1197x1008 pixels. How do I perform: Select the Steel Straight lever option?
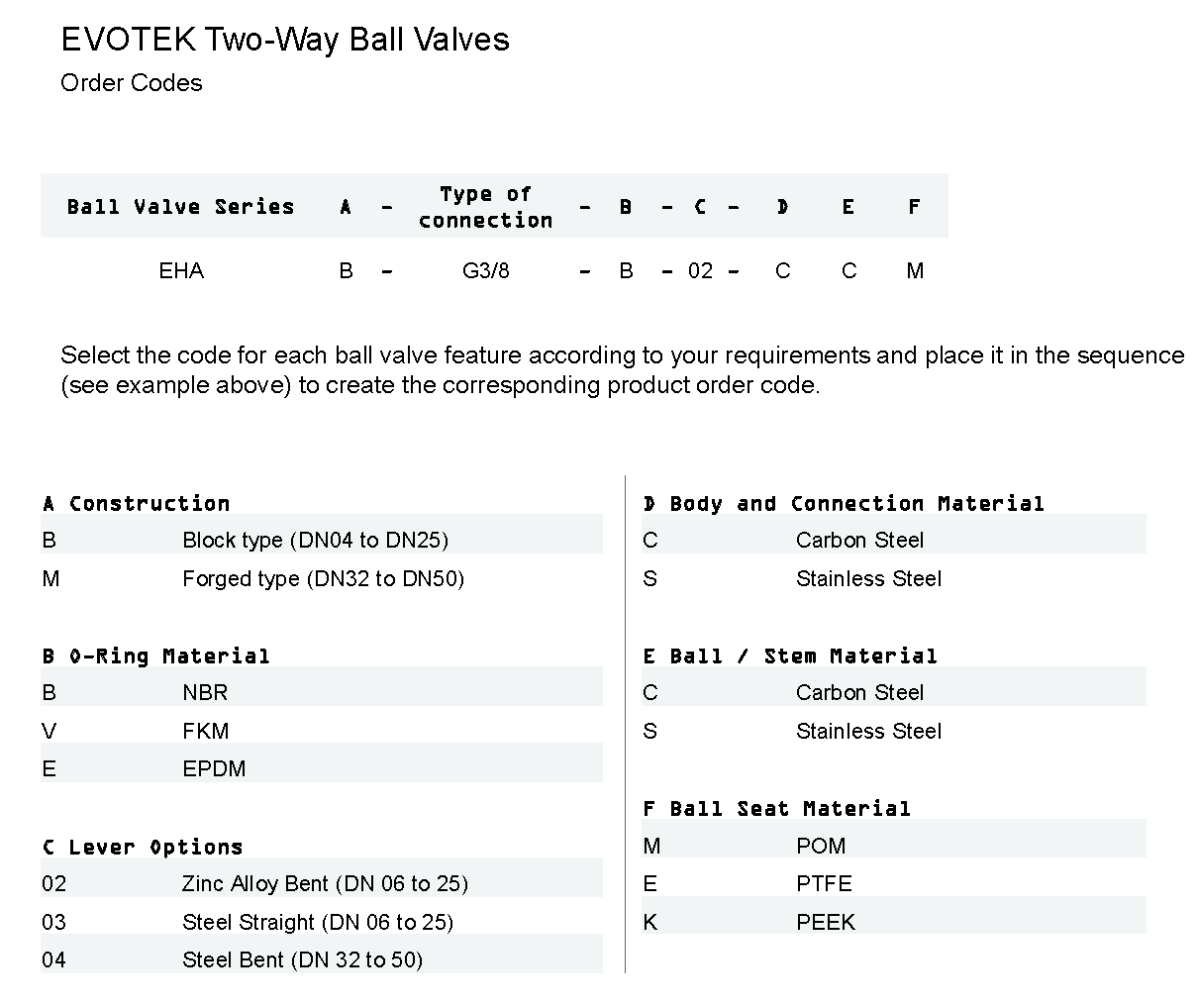coord(318,922)
